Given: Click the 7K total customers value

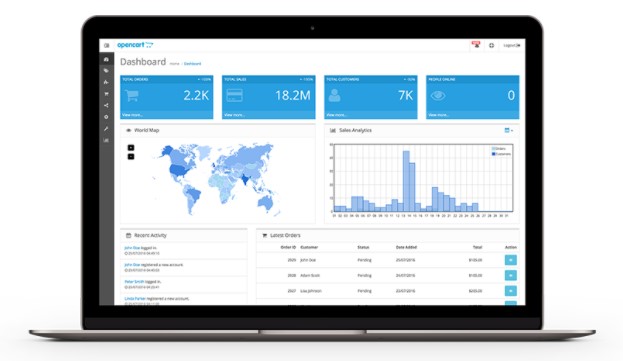Looking at the screenshot, I should [405, 95].
